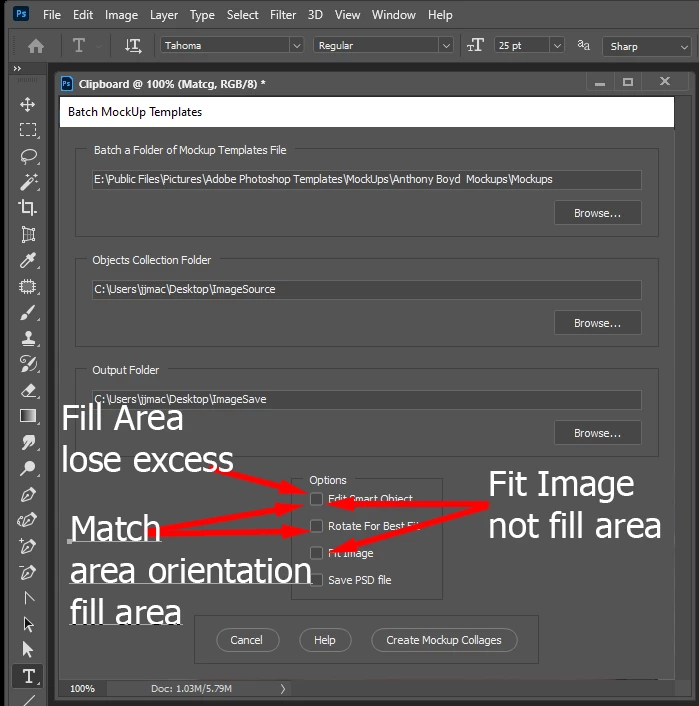The image size is (699, 706).
Task: Select the Gradient tool
Action: (x=28, y=416)
